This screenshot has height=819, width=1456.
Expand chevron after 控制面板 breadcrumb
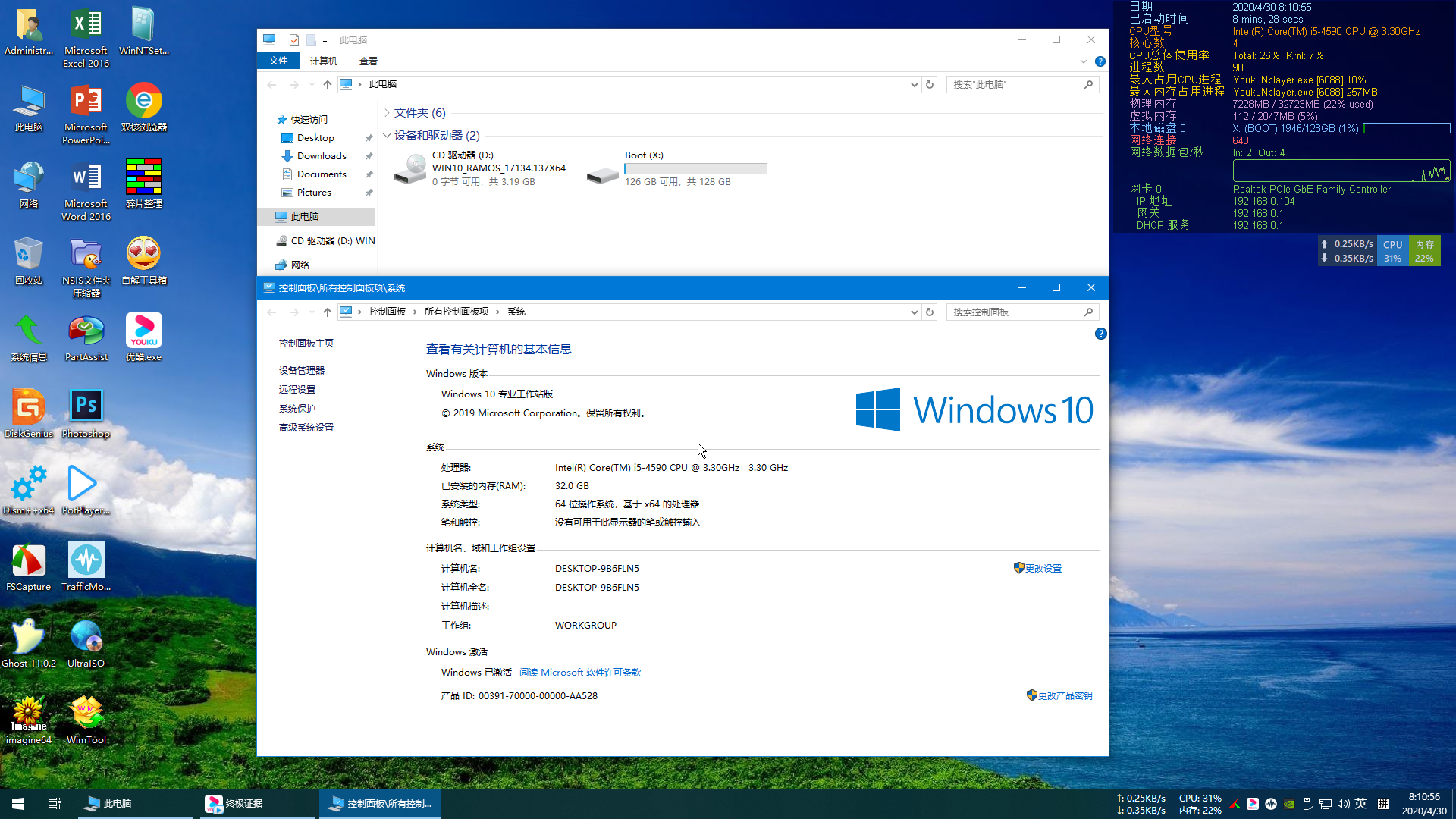tap(415, 312)
